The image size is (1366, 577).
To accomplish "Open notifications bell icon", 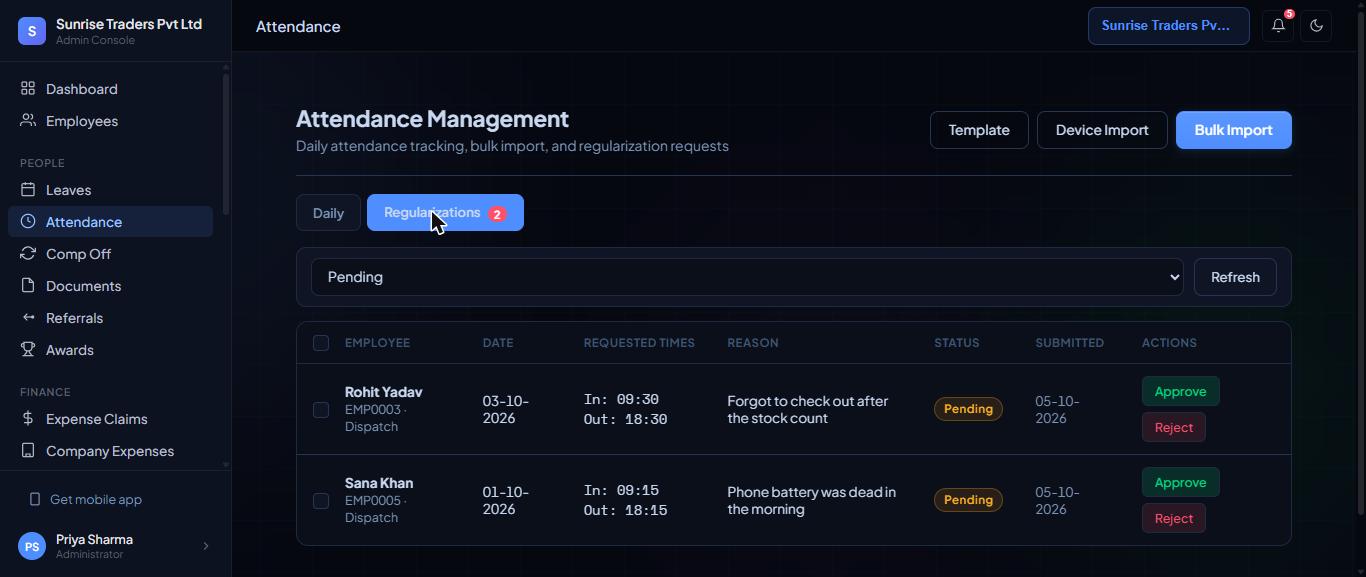I will tap(1278, 26).
